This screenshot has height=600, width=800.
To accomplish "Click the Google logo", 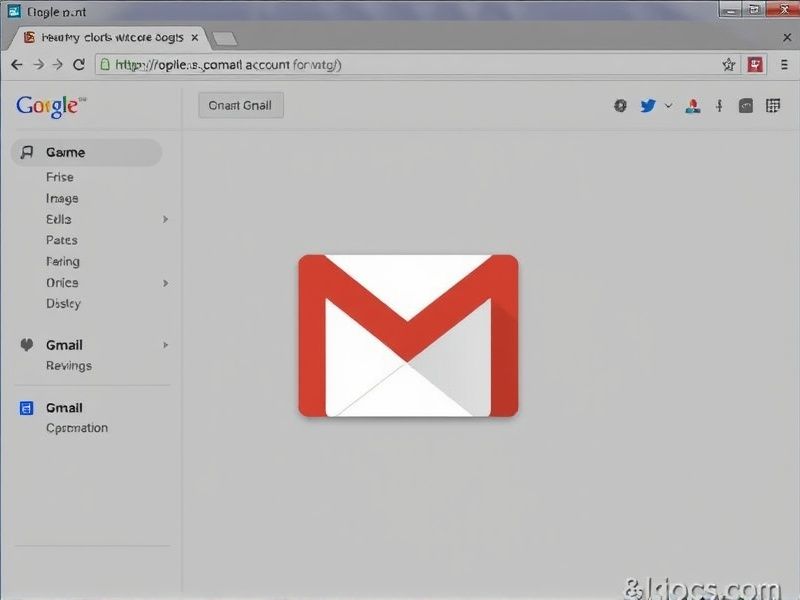I will click(51, 107).
